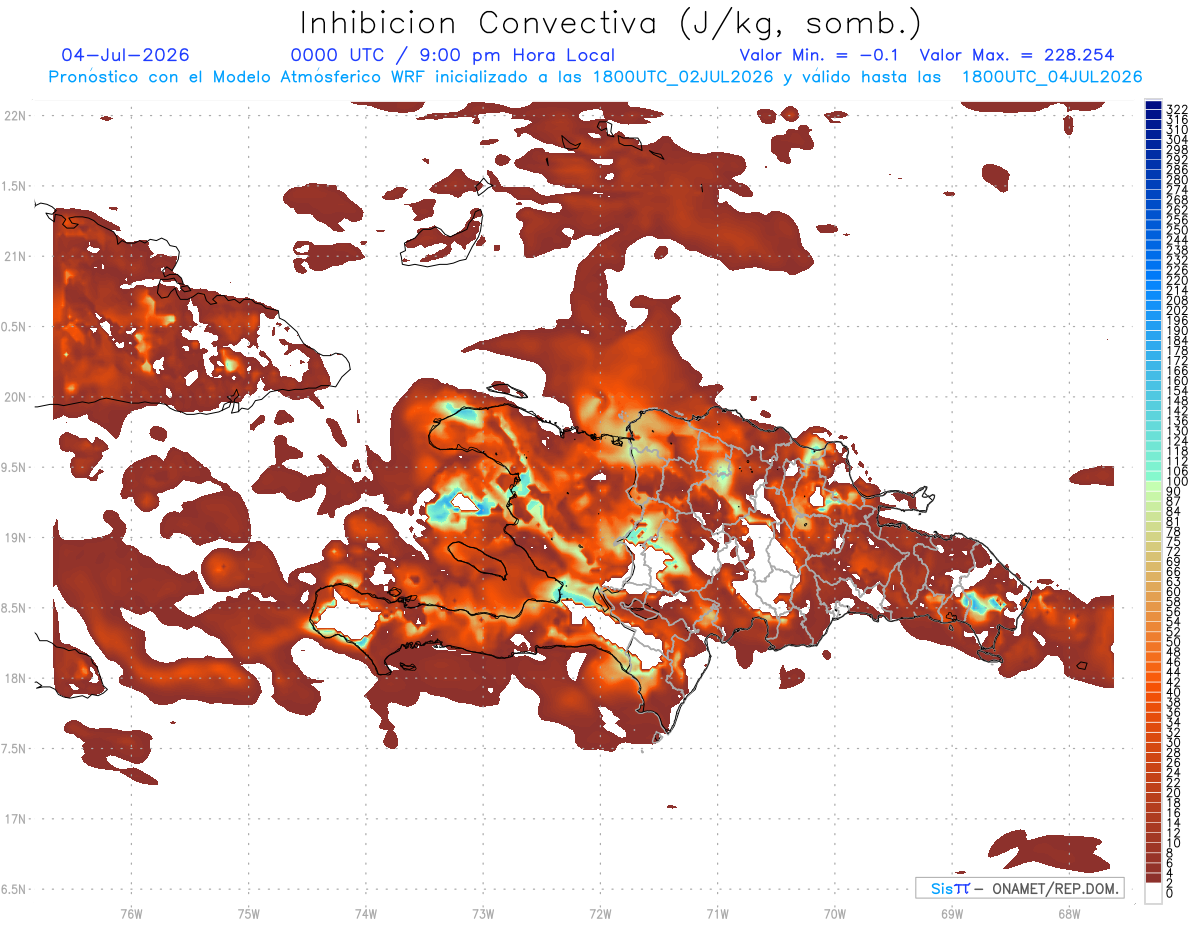
Task: Click the '8.5N' latitude label
Action: click(15, 608)
